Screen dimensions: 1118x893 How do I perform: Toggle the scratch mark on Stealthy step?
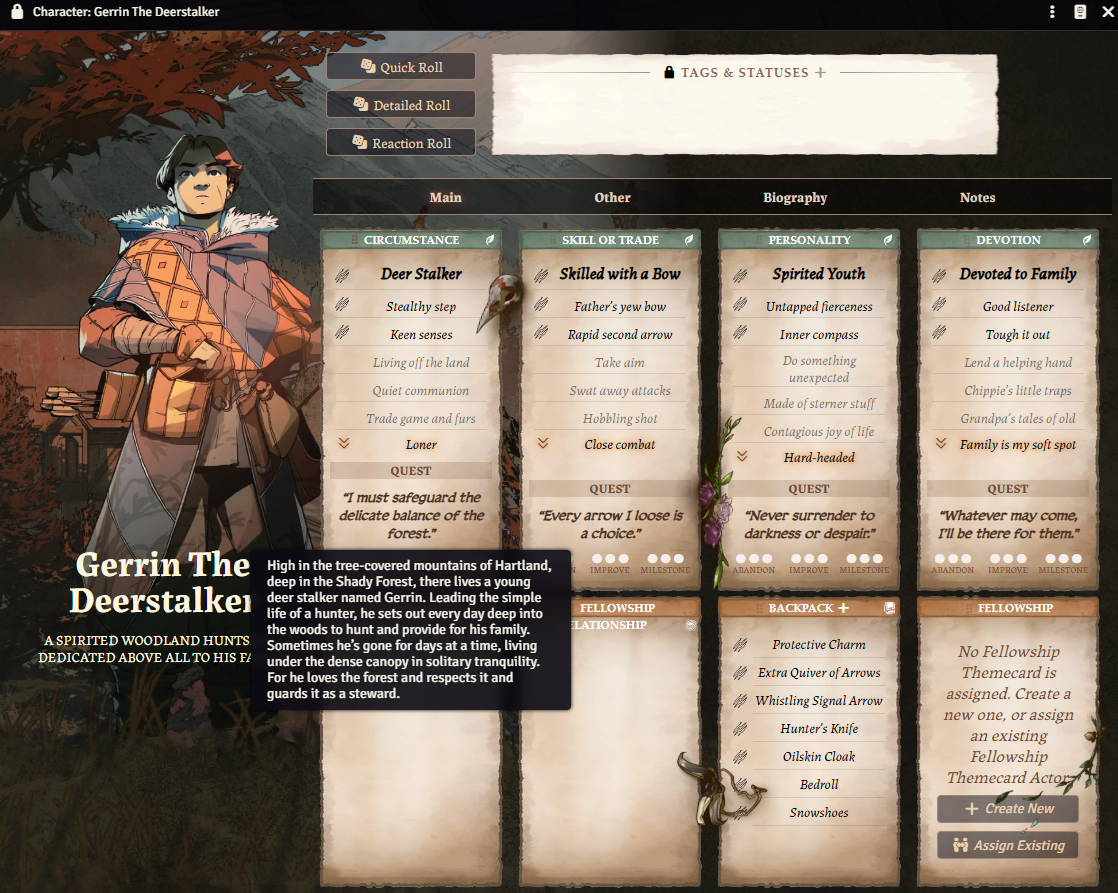click(342, 305)
